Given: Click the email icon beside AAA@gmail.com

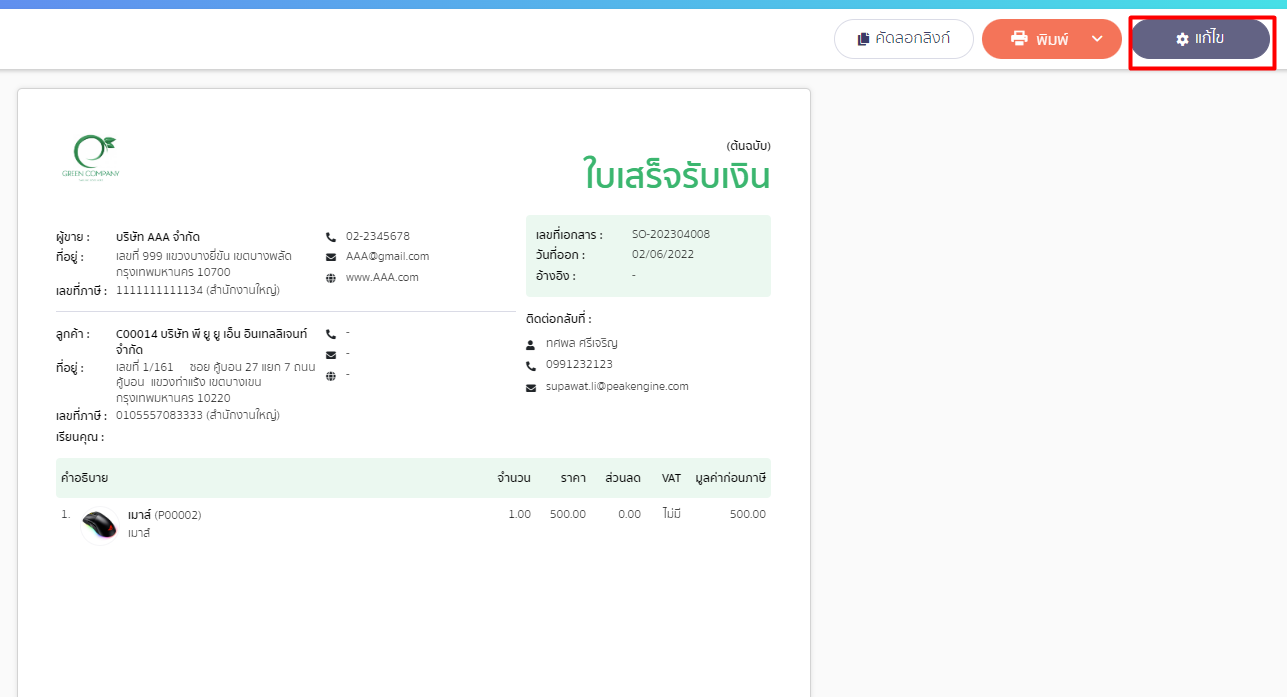Looking at the screenshot, I should 331,256.
